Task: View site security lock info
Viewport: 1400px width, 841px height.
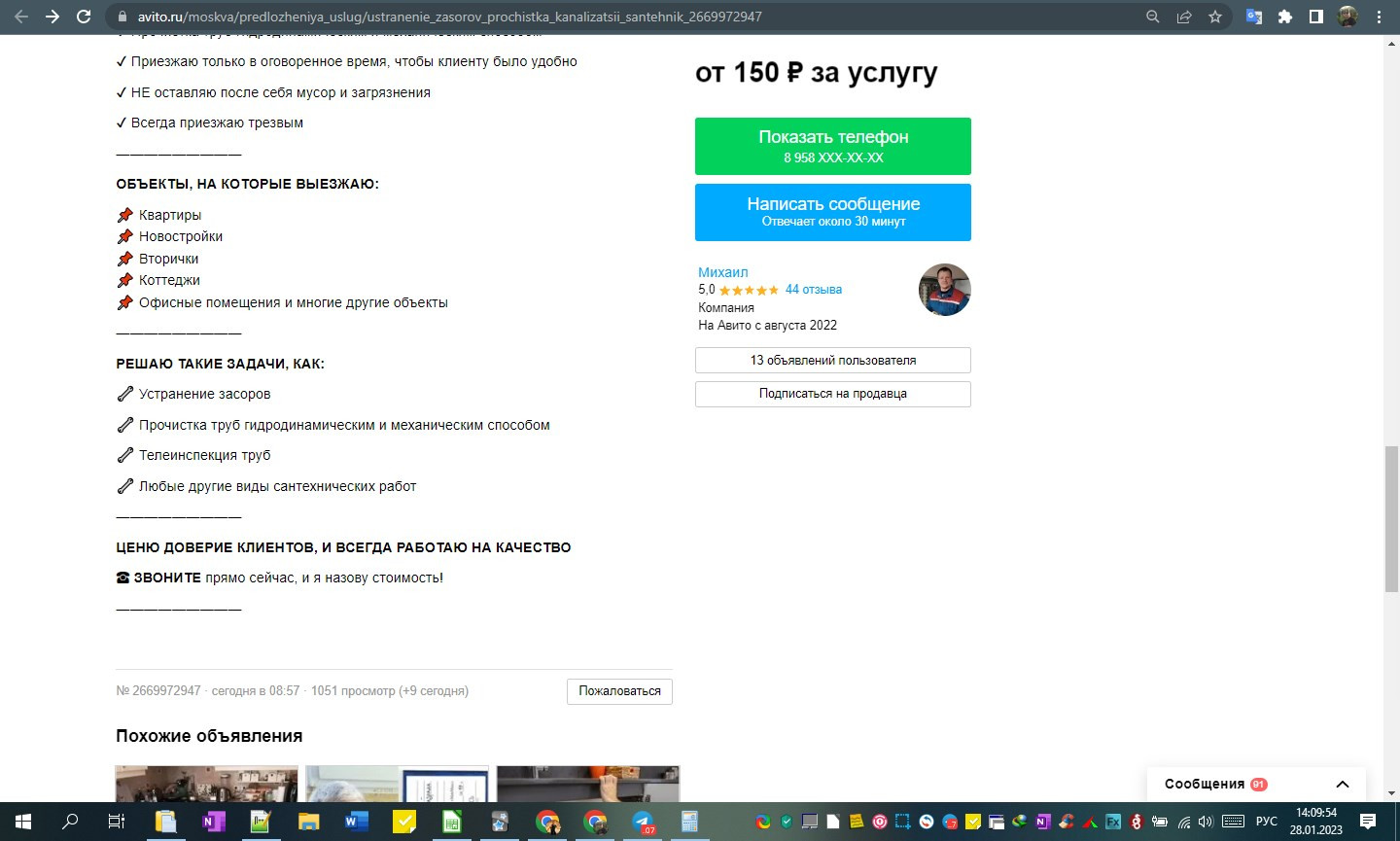Action: pyautogui.click(x=122, y=17)
